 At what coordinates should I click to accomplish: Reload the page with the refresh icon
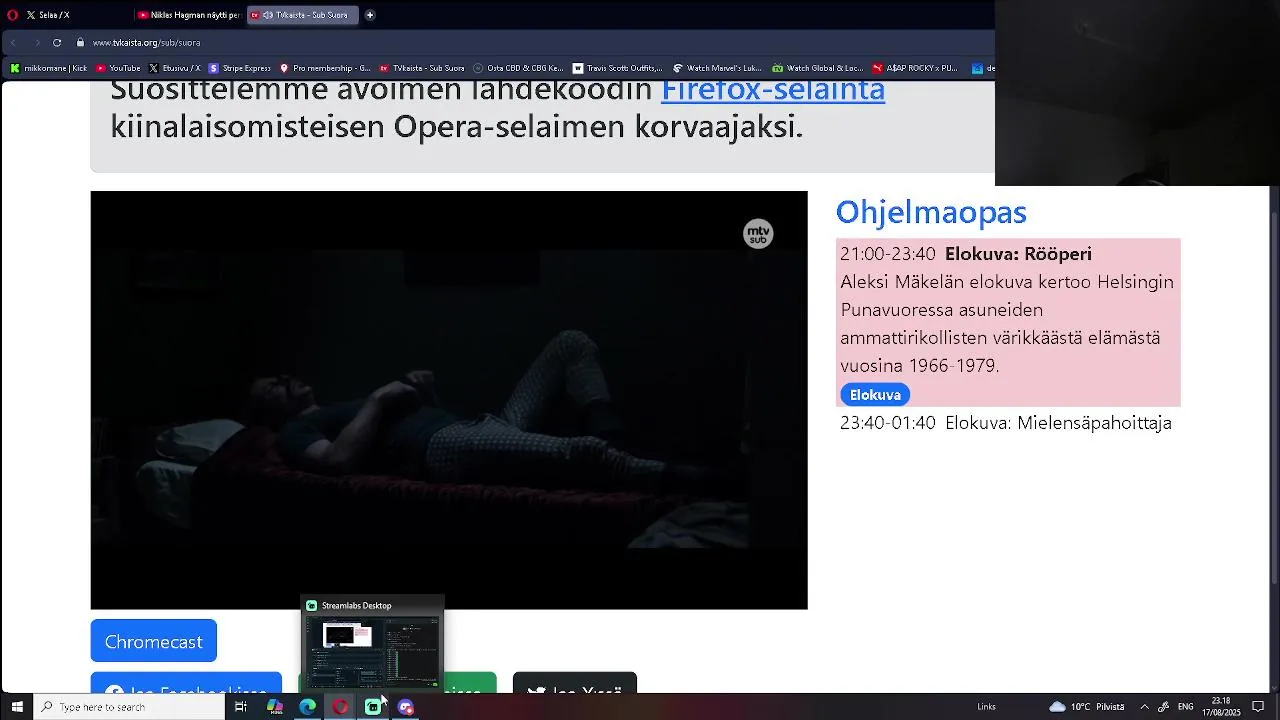(x=57, y=43)
